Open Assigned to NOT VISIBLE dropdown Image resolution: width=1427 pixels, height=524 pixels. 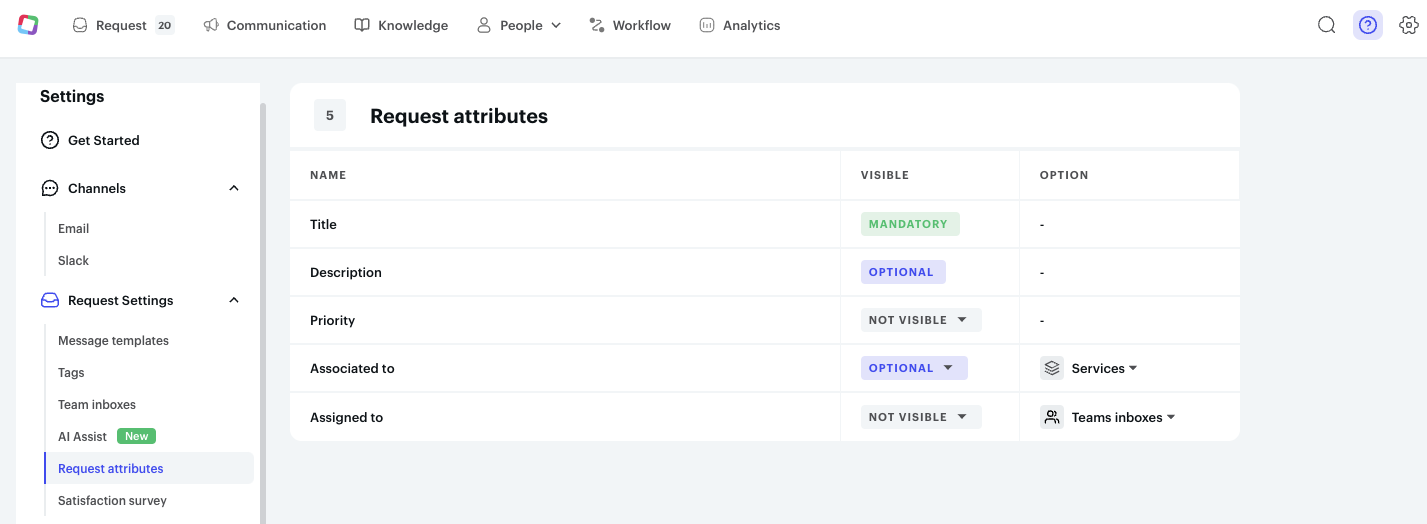(x=921, y=417)
